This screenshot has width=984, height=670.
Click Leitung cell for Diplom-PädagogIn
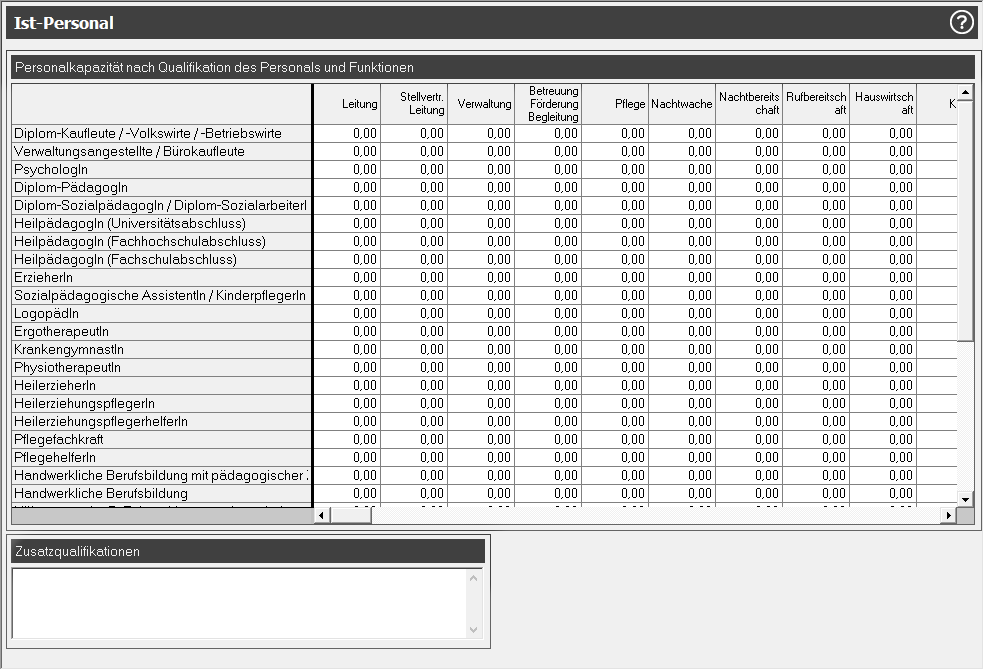(x=347, y=188)
